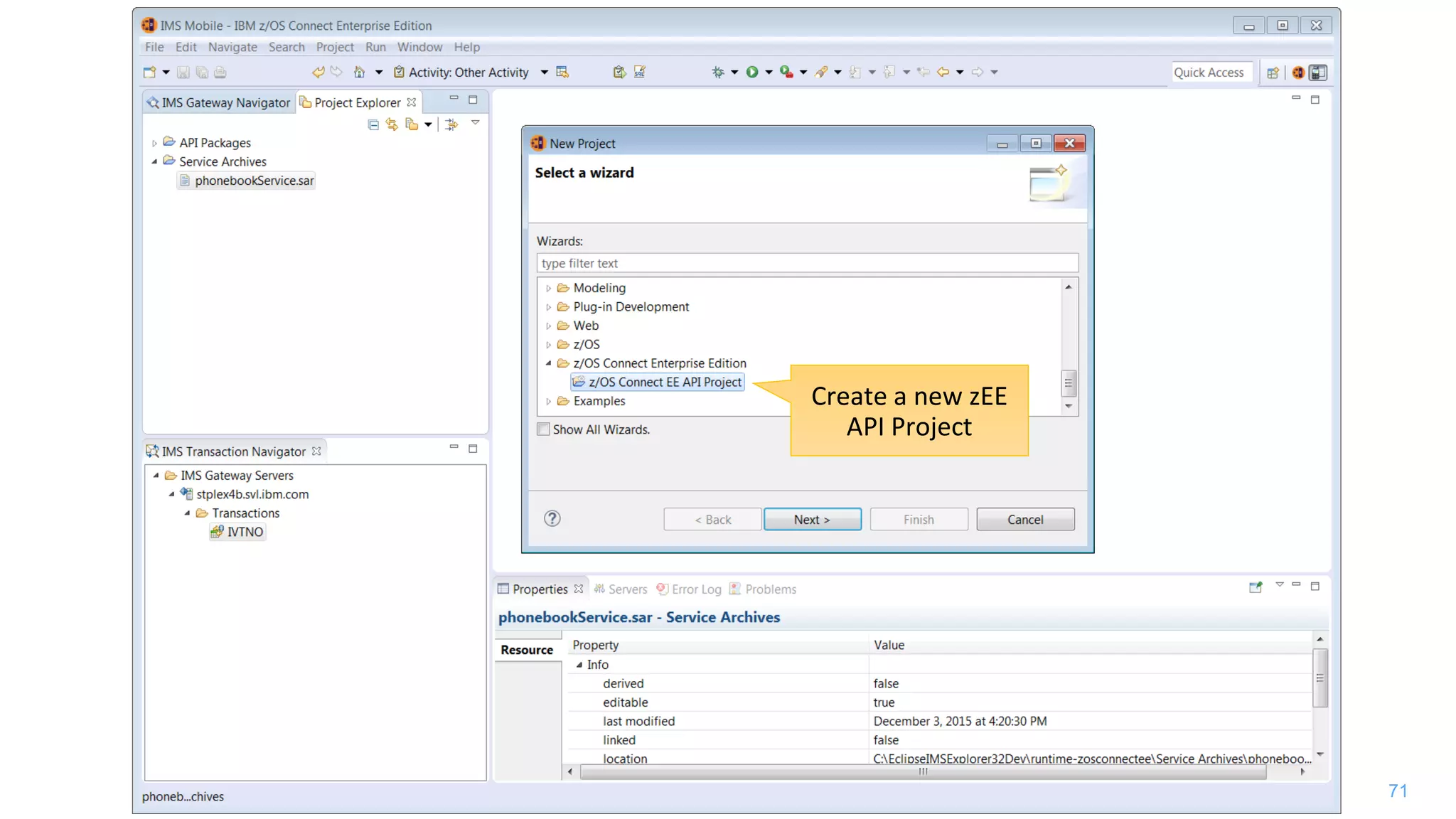The height and width of the screenshot is (819, 1456).
Task: Click the Properties table vertical scrollbar
Action: 1319,678
